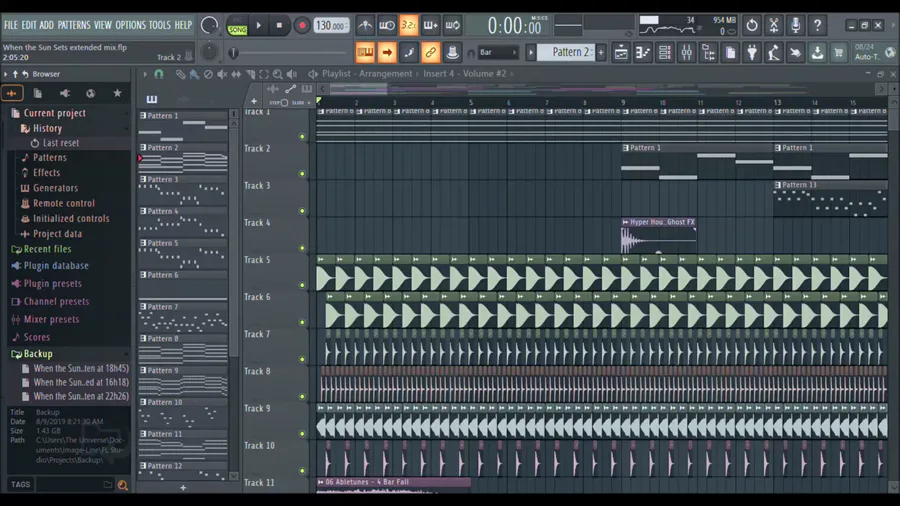The height and width of the screenshot is (506, 900).
Task: Mute Track 7 green dot
Action: [302, 359]
